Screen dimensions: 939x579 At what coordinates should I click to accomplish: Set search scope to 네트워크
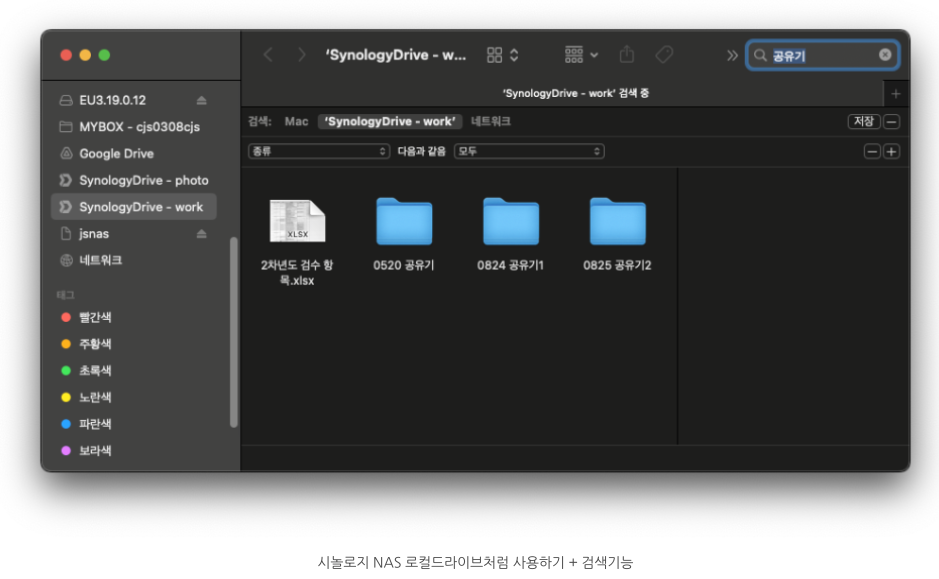click(491, 121)
